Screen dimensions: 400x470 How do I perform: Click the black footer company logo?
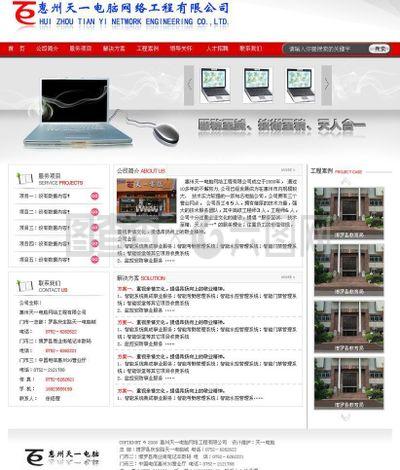coord(62,457)
